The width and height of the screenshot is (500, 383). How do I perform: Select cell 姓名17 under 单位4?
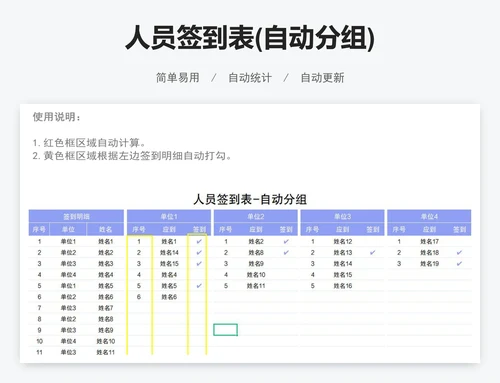429,241
